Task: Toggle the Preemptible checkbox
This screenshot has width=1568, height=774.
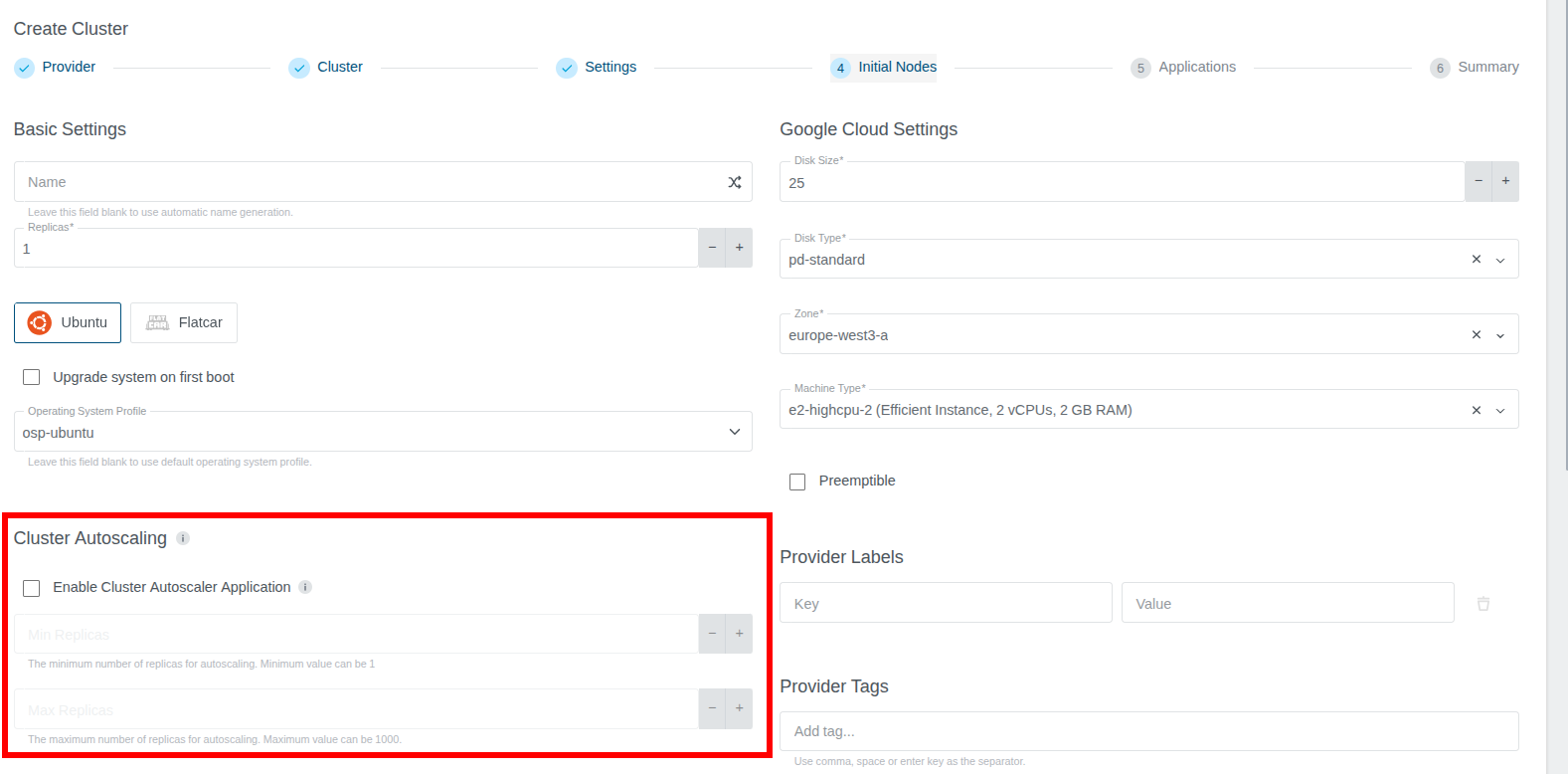Action: tap(797, 482)
